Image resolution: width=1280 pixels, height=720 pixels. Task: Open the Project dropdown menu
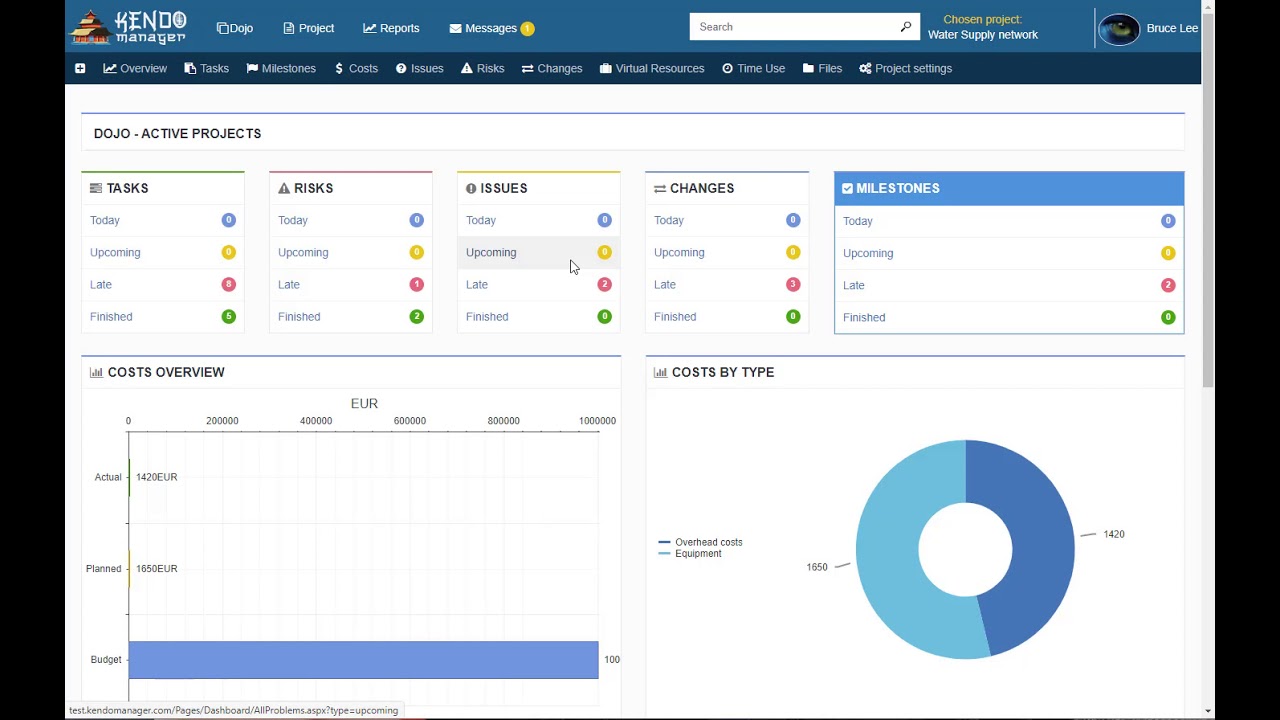[308, 28]
